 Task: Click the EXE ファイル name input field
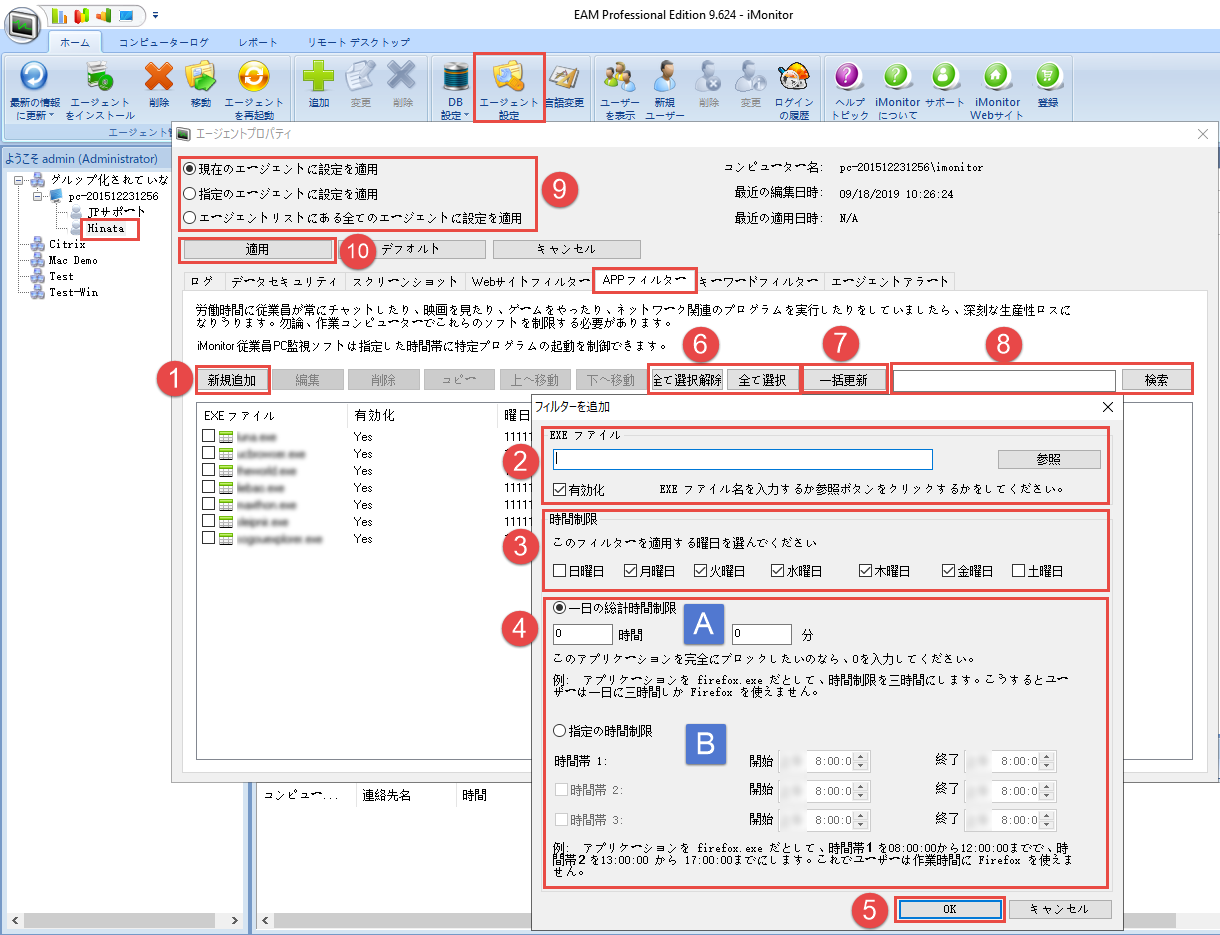click(x=743, y=459)
